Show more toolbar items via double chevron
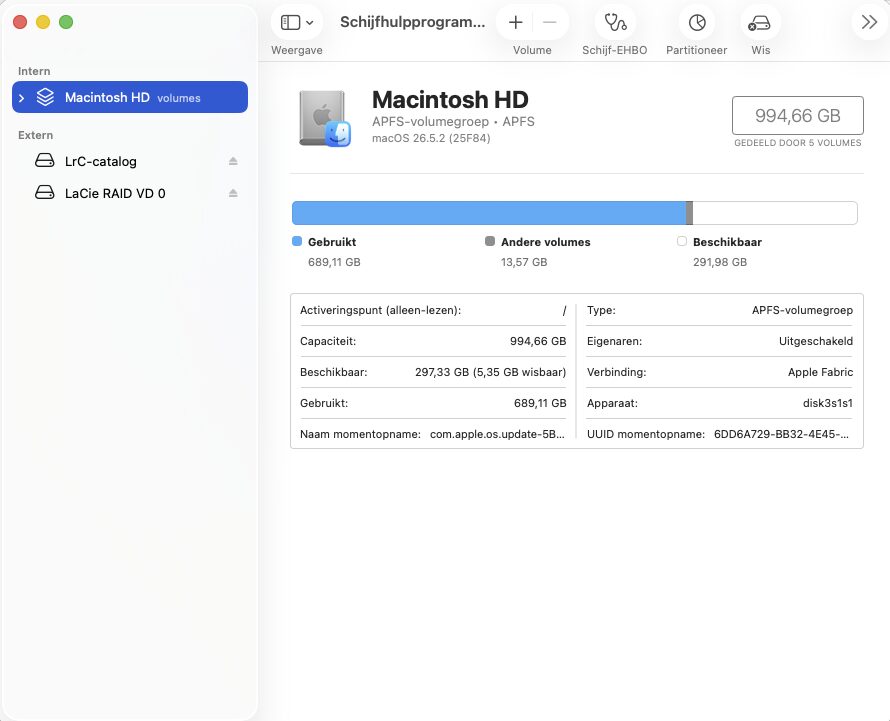 point(869,23)
